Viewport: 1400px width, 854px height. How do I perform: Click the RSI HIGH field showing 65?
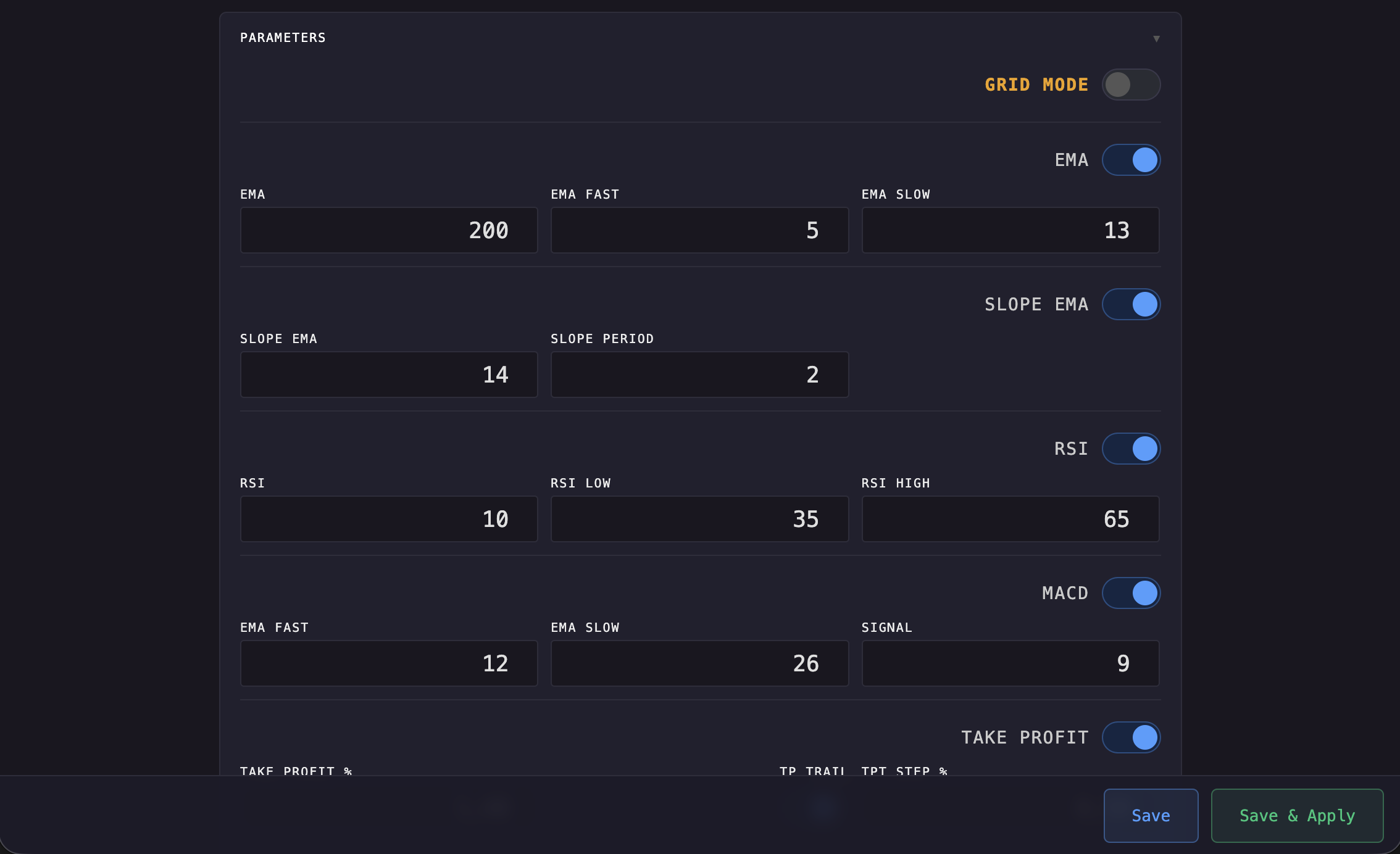pos(1010,519)
